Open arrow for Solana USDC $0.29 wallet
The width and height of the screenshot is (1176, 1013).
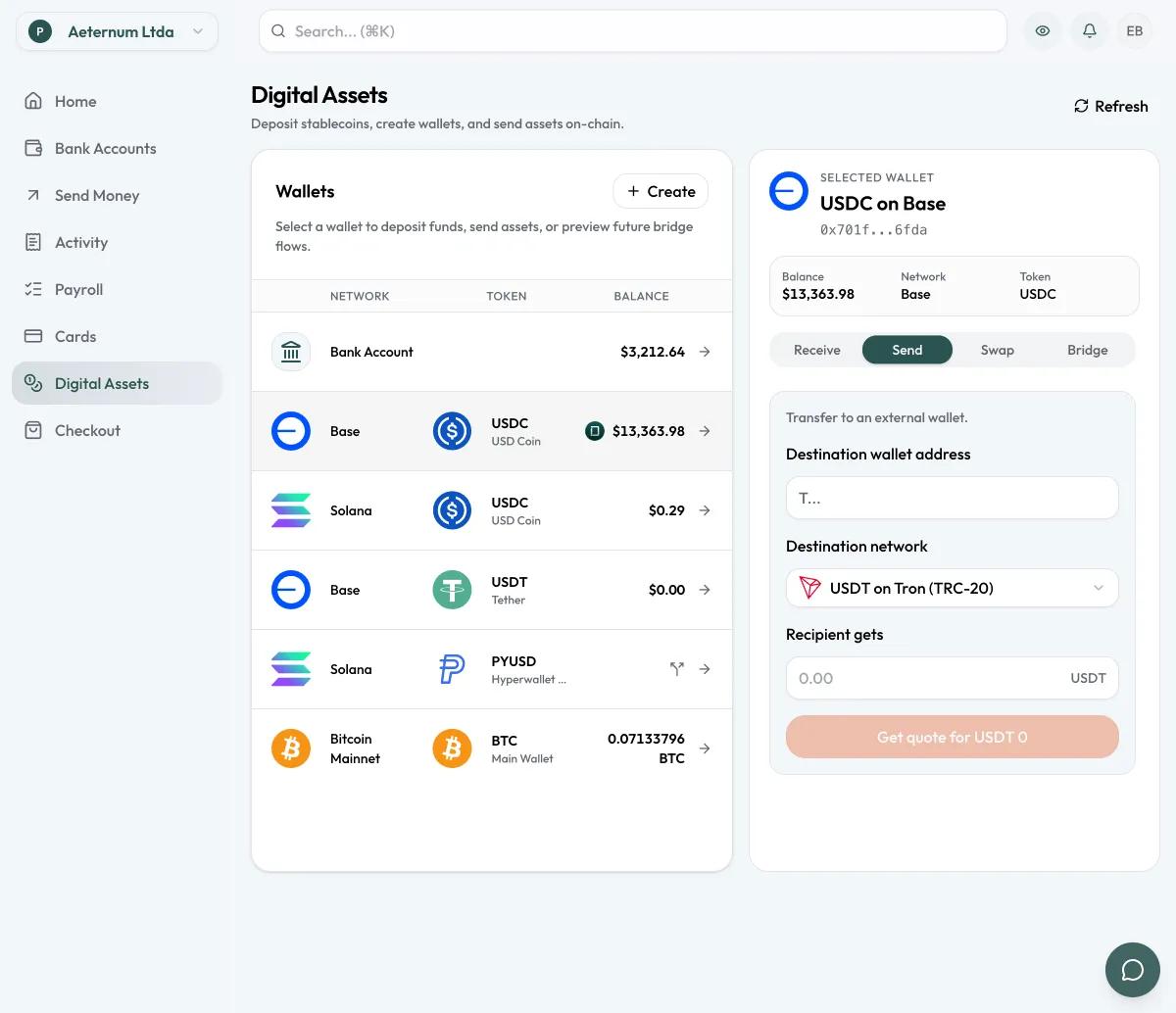[x=705, y=510]
